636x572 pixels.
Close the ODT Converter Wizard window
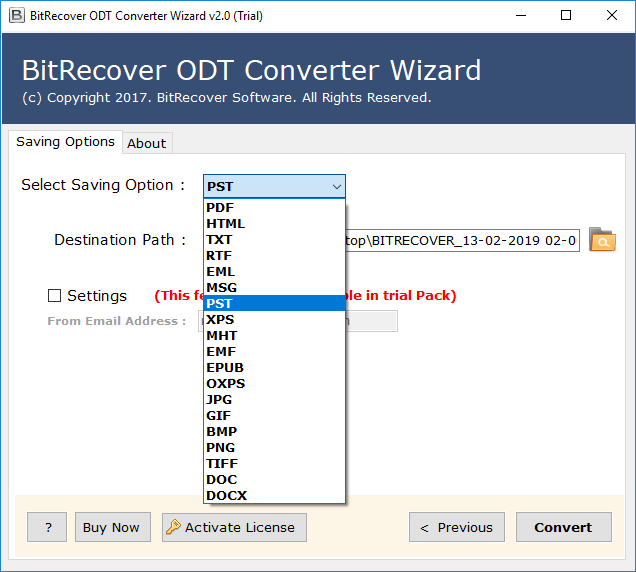point(612,16)
